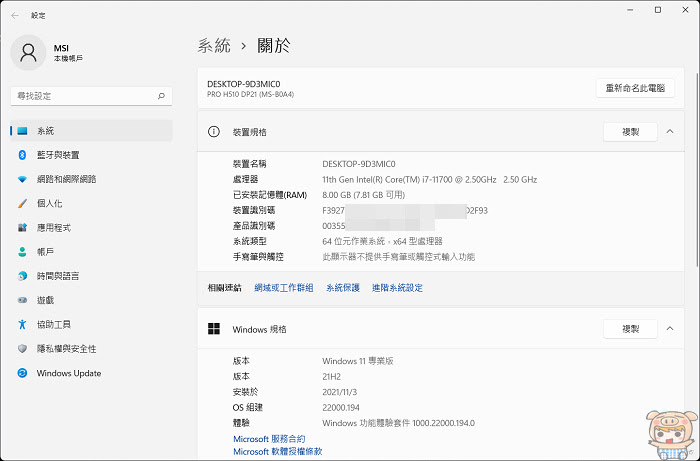The image size is (700, 461).
Task: Click the 21H2 version value
Action: [x=331, y=377]
